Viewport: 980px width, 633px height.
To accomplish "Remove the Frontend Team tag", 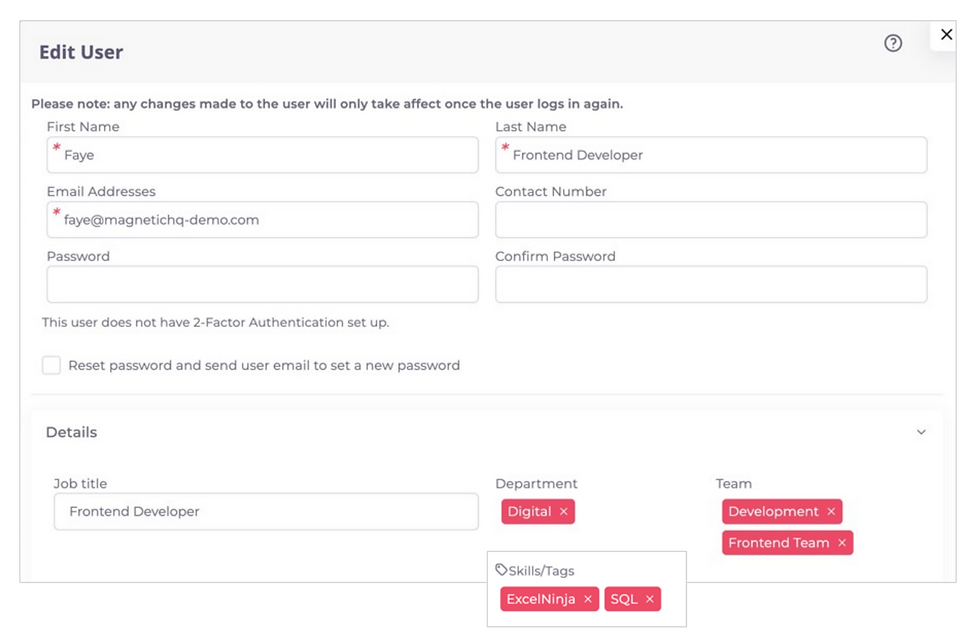I will [x=840, y=542].
